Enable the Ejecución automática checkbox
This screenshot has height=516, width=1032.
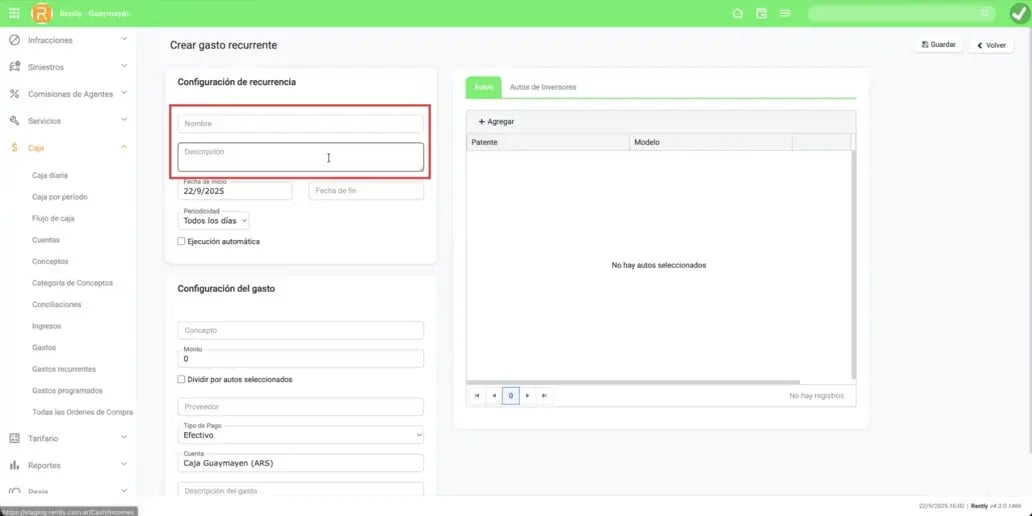pos(181,241)
